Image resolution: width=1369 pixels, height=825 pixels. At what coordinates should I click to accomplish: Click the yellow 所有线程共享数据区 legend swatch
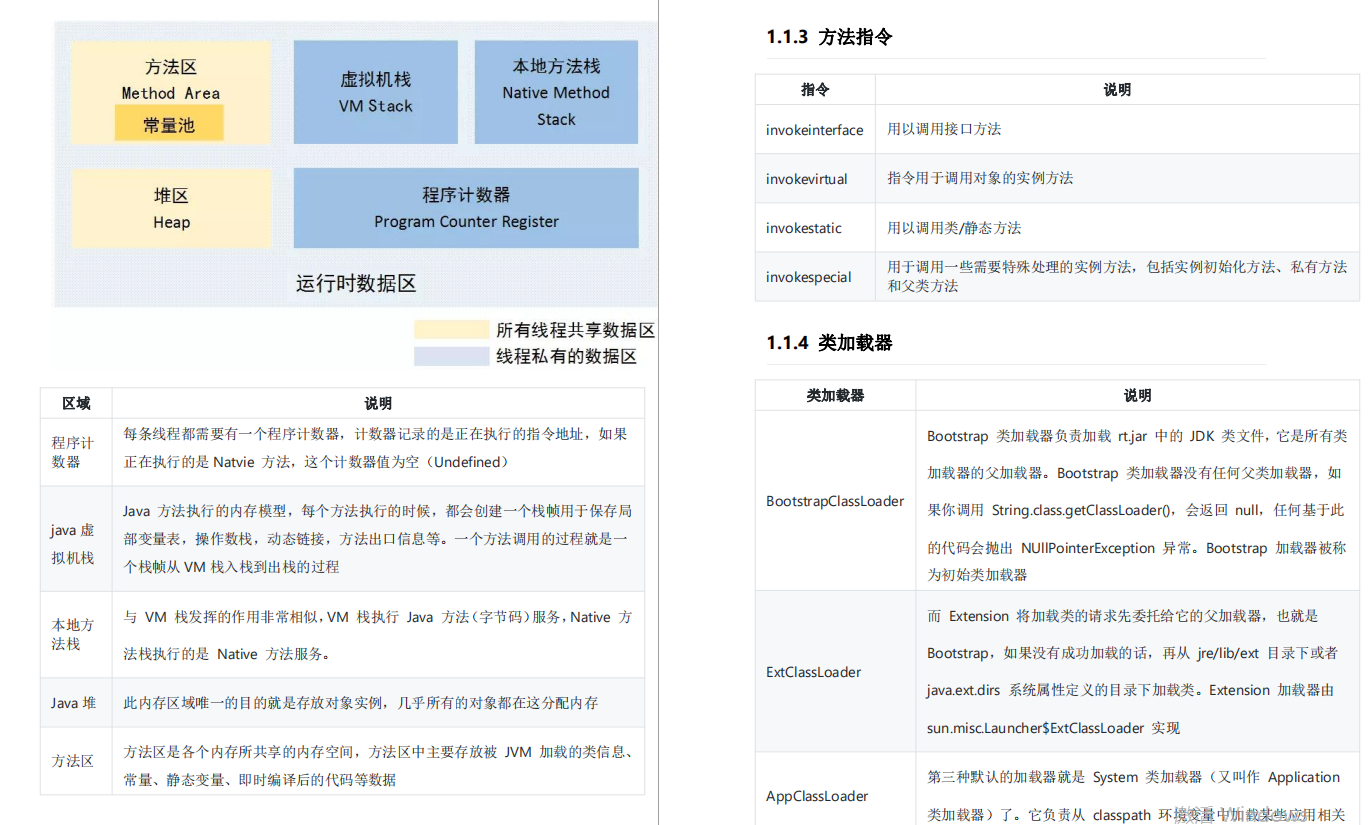[451, 330]
